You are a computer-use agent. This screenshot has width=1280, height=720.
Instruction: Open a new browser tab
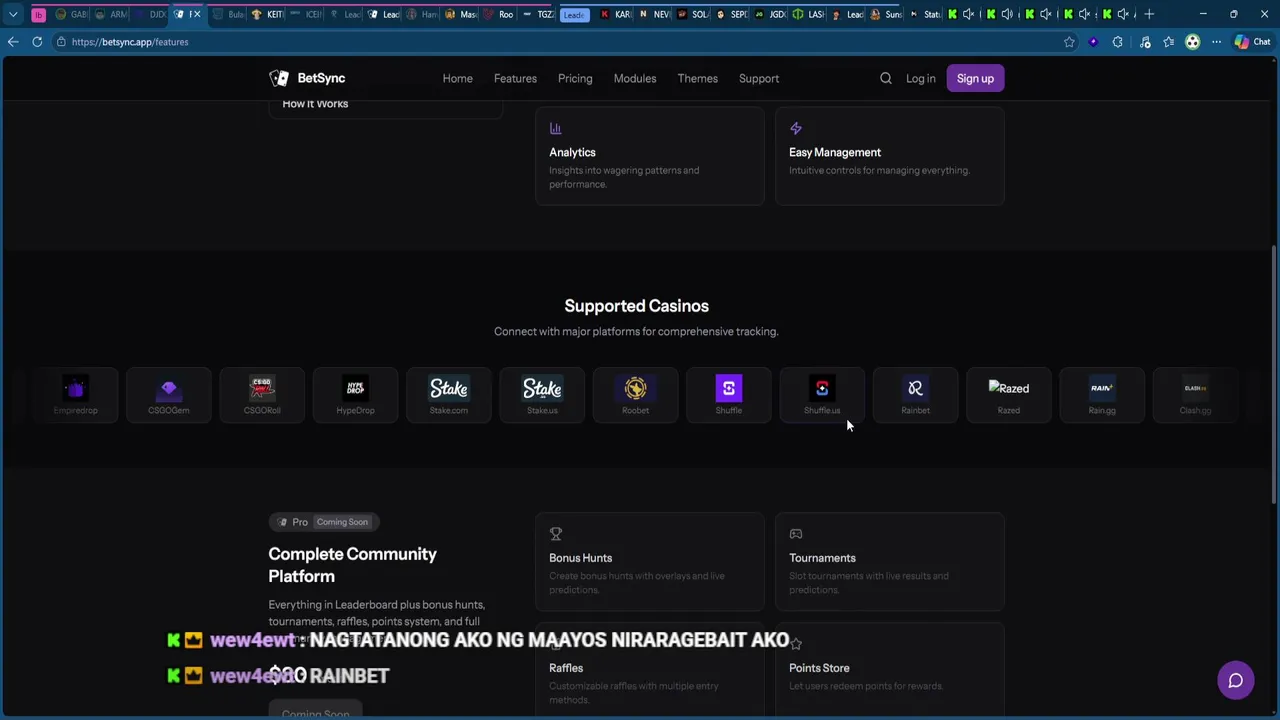click(1149, 14)
